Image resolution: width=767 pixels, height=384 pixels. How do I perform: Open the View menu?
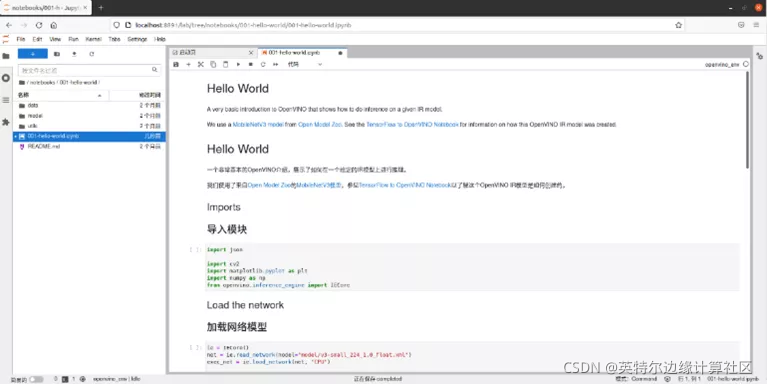[x=55, y=39]
